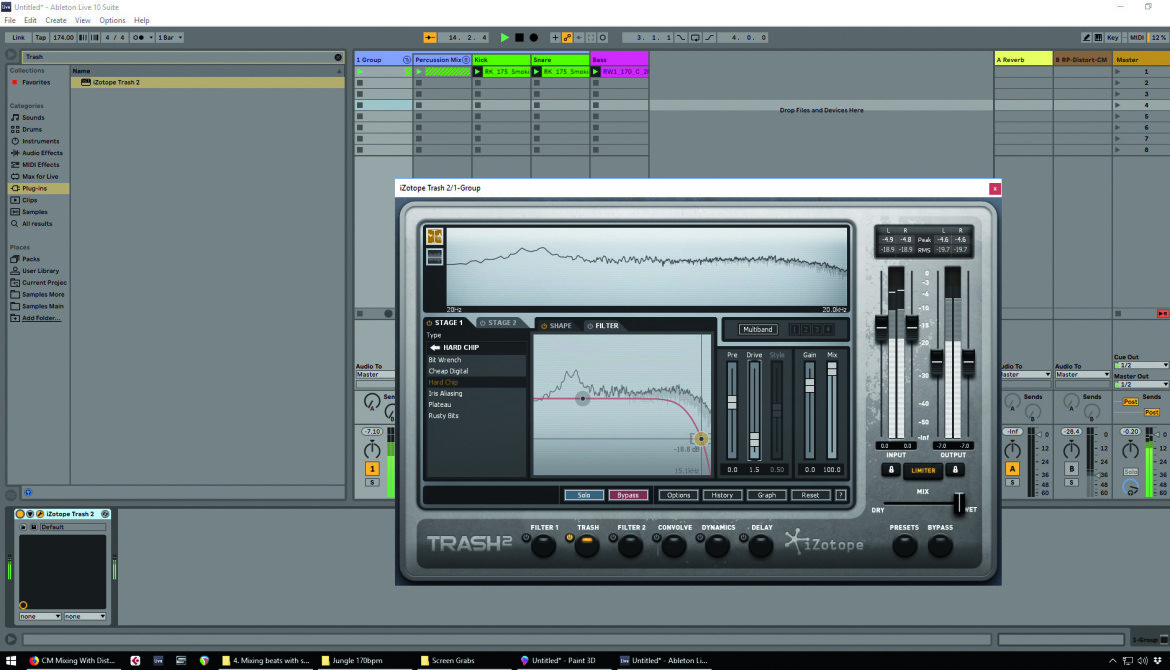Open the right 'none' dropdown on Trash 2 device
This screenshot has height=670, width=1170.
click(85, 617)
